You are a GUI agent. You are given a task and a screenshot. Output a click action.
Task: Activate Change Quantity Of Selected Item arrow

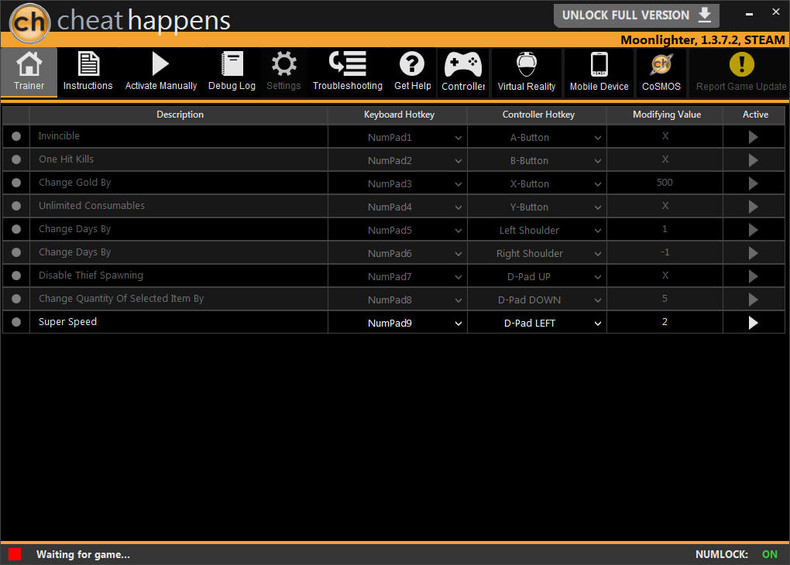tap(753, 299)
